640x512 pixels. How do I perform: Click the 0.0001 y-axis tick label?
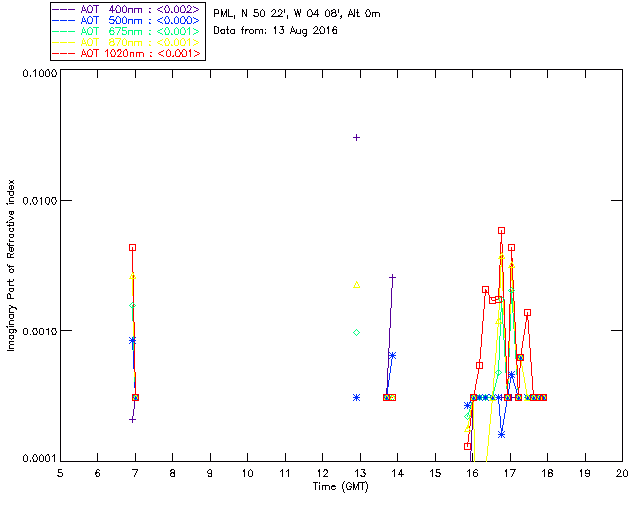40,459
